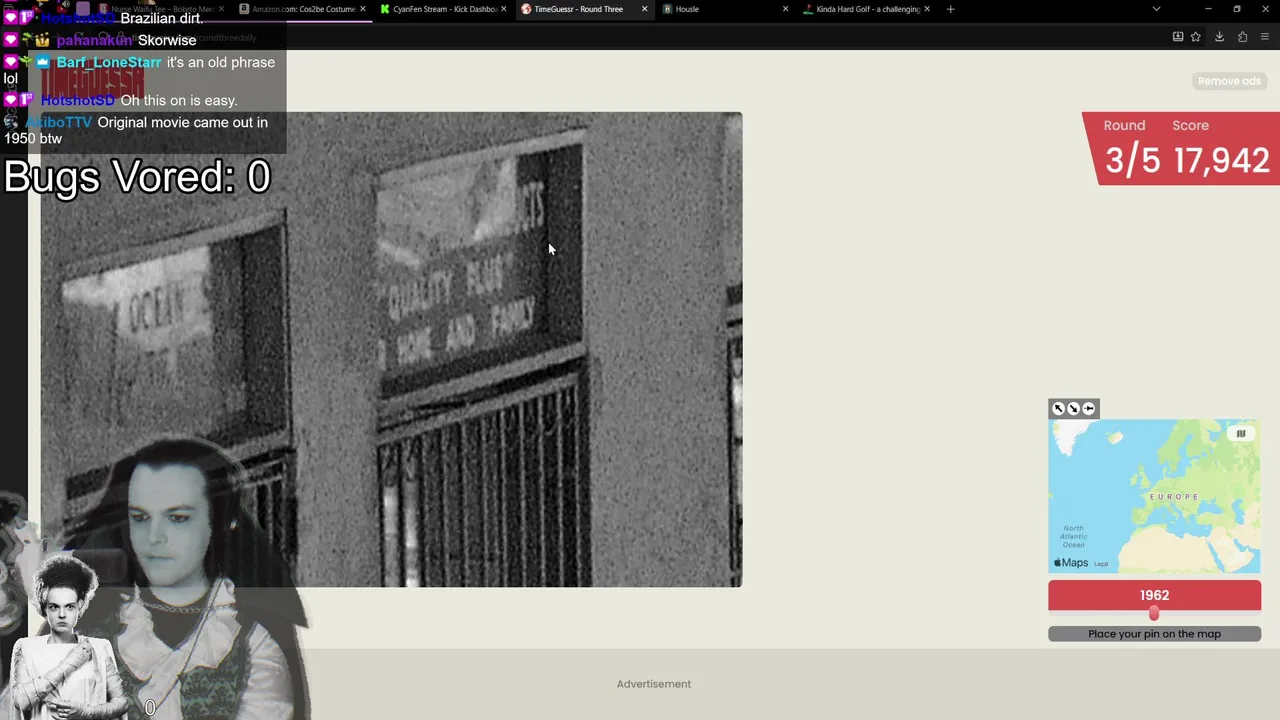This screenshot has width=1280, height=720.
Task: Click the year slider handle below 1962
Action: pyautogui.click(x=1154, y=613)
